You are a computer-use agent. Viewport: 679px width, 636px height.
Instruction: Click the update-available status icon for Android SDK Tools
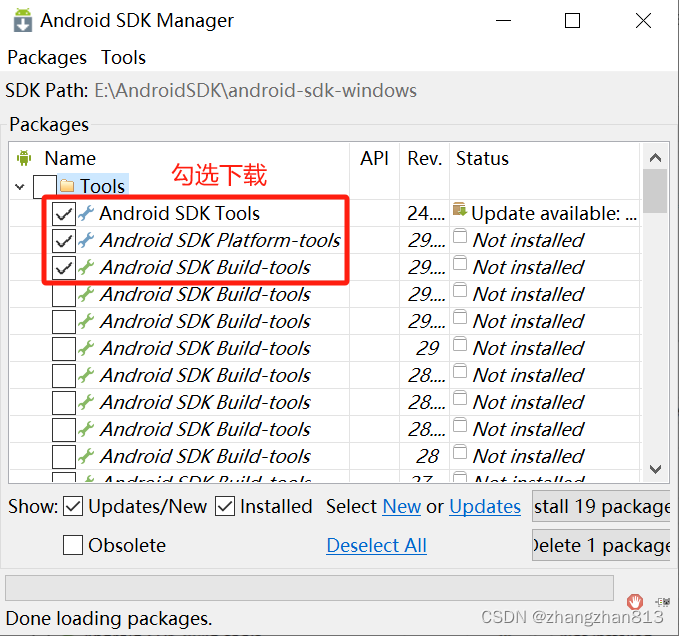coord(460,209)
